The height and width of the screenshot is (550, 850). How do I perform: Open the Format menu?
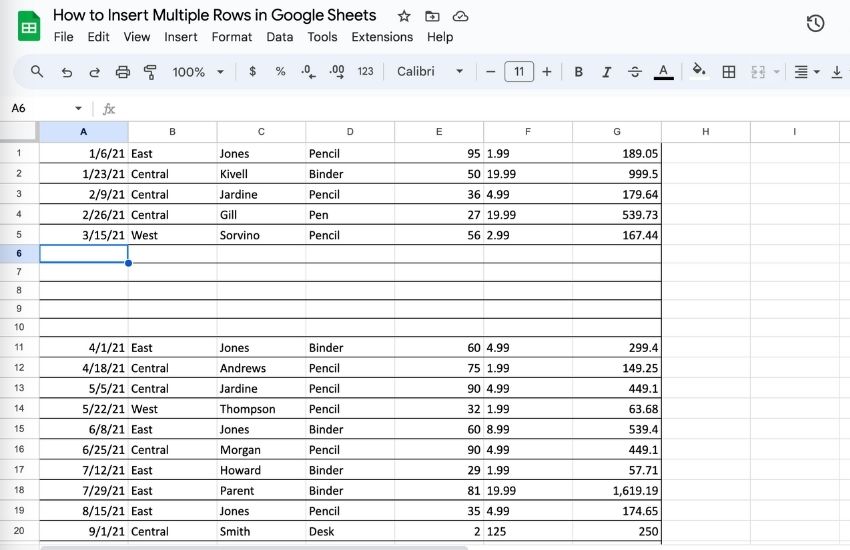[231, 37]
